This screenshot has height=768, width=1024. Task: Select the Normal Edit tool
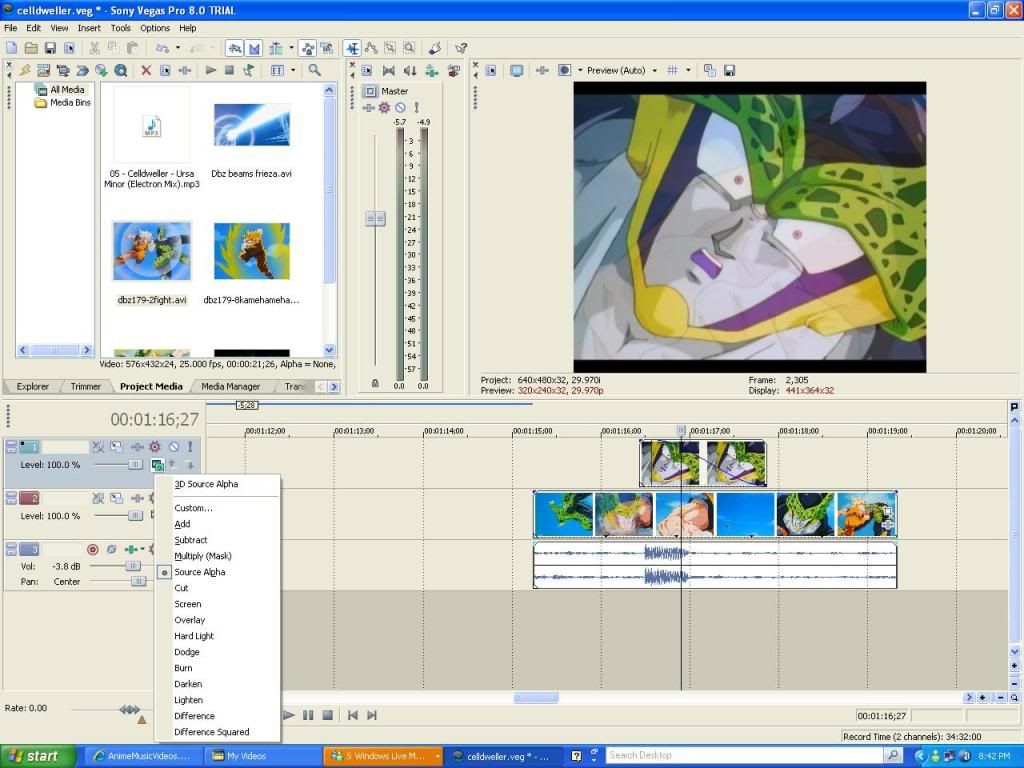click(352, 48)
